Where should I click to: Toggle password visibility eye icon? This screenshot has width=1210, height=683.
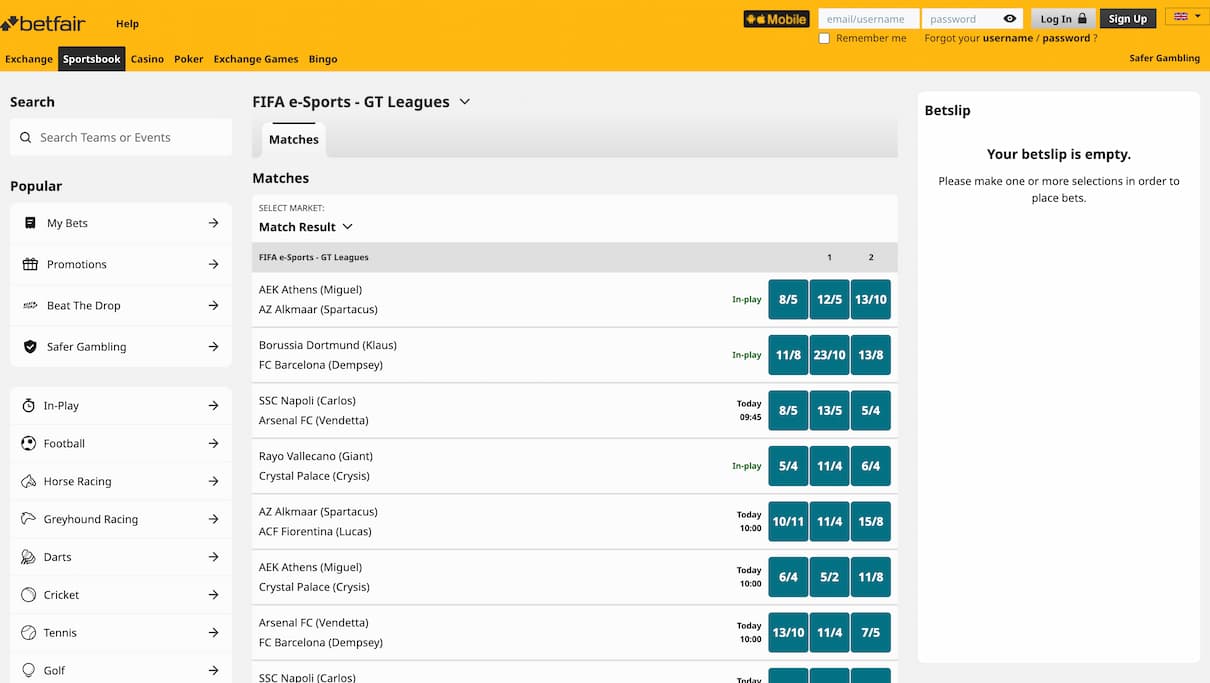(x=1009, y=19)
